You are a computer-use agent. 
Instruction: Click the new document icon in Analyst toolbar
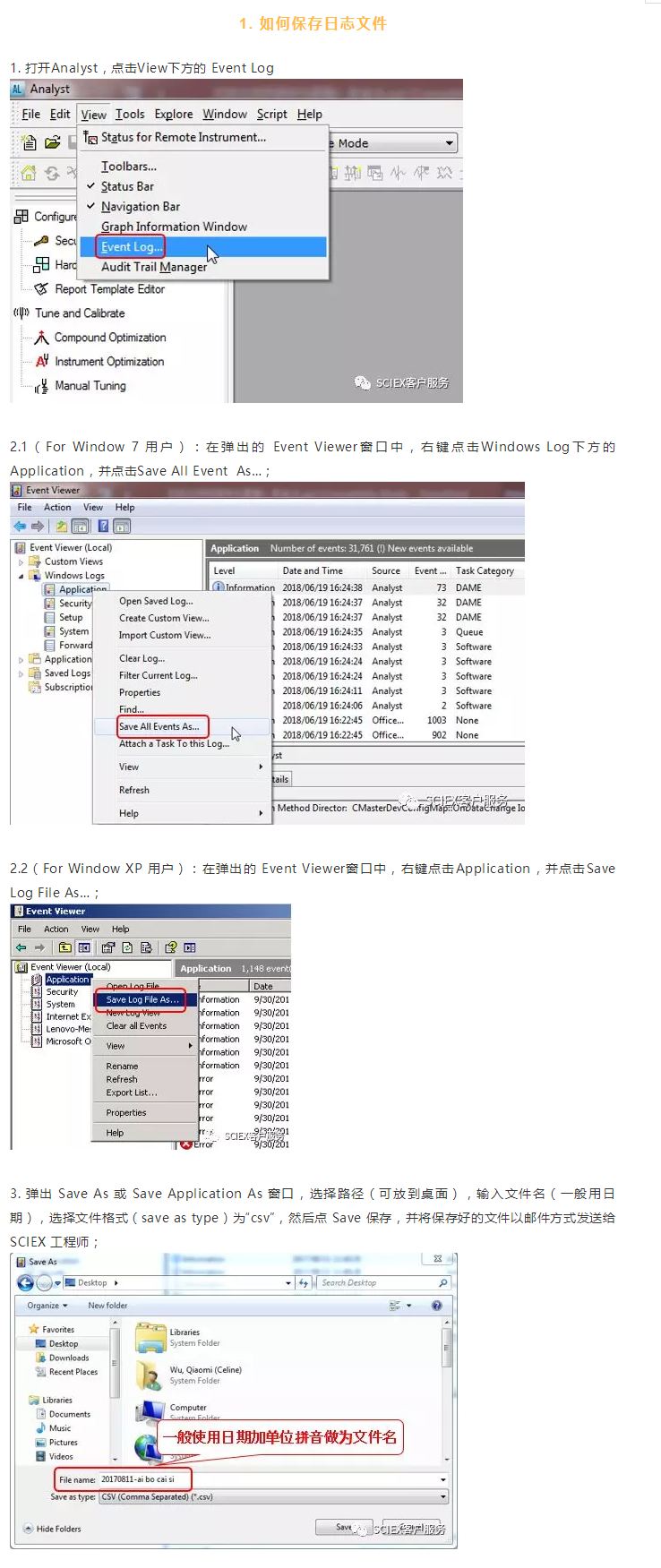[29, 142]
